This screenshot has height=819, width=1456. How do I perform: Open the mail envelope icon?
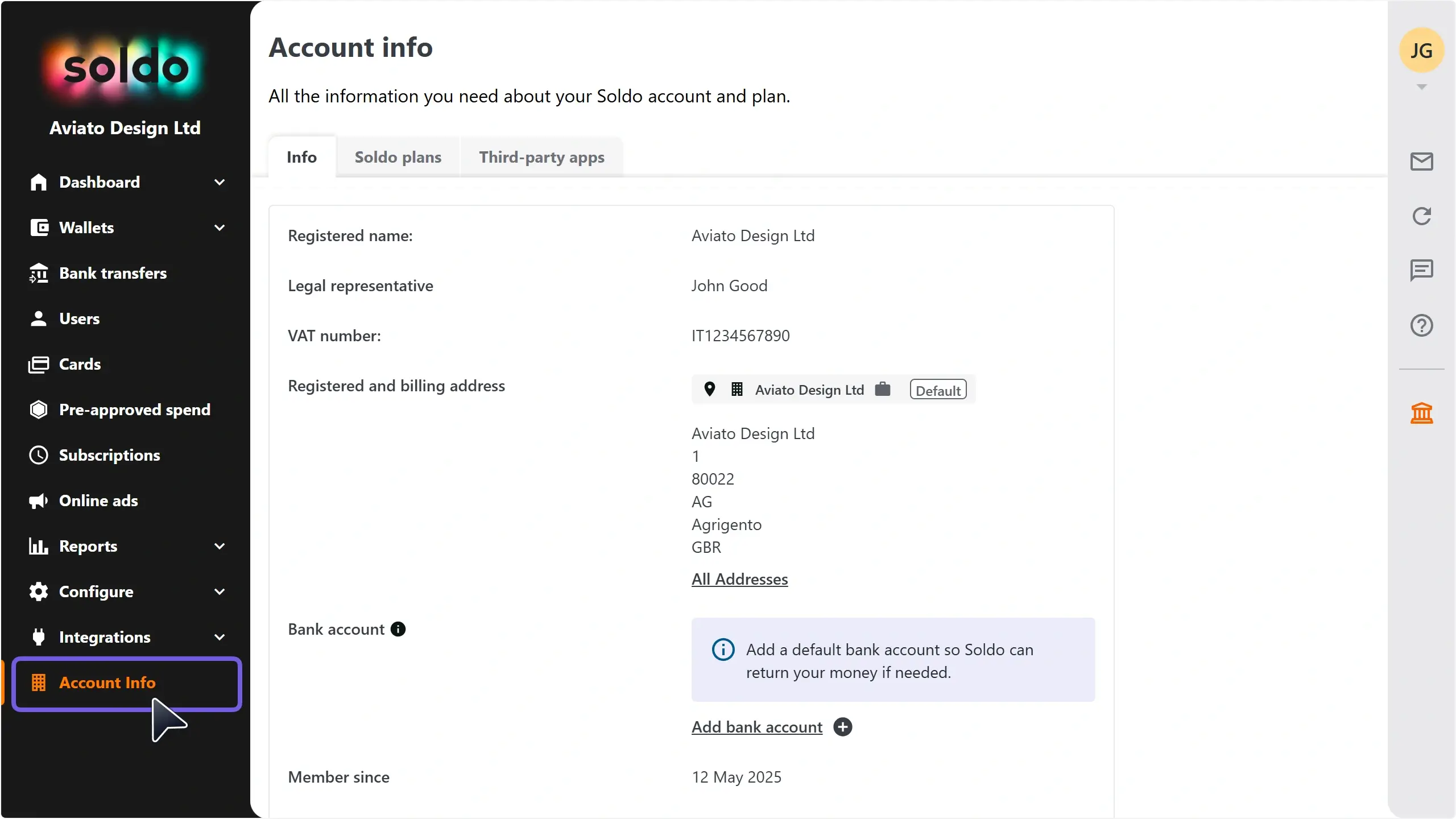[1421, 162]
